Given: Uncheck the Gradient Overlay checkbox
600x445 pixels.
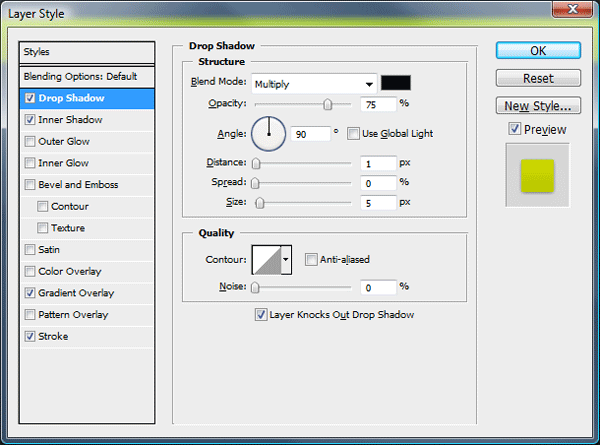Looking at the screenshot, I should (x=30, y=293).
